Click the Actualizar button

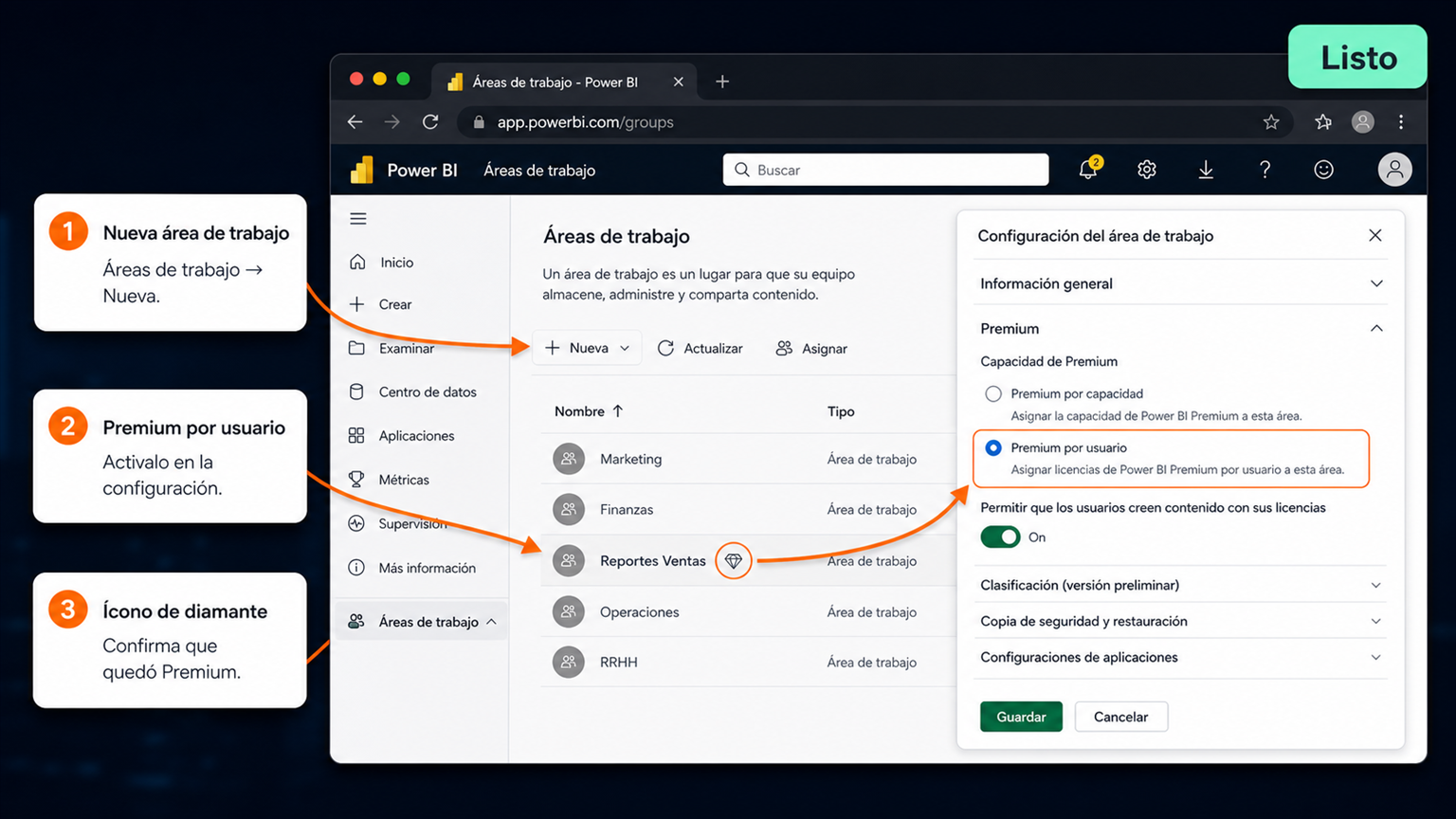[x=701, y=349]
